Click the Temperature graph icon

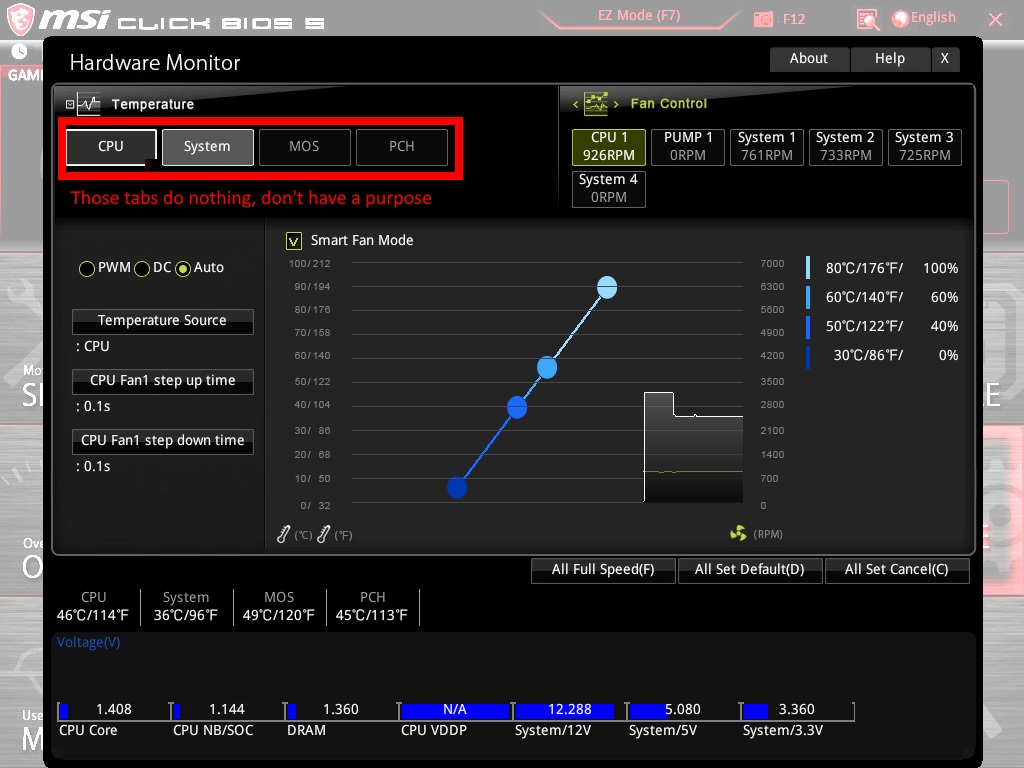click(88, 103)
